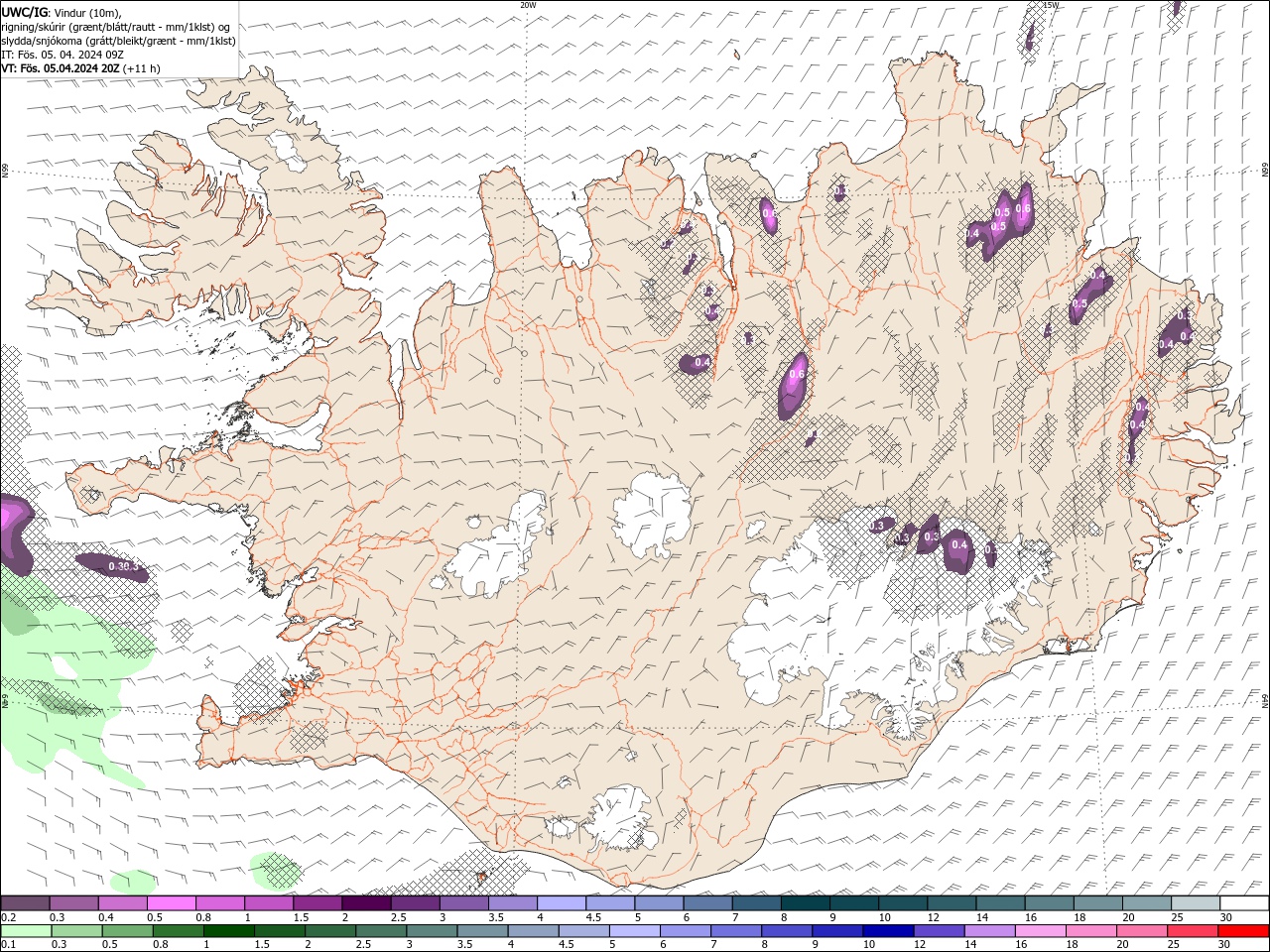
Task: Select the darkest green rain swatch between 1 and 1.5
Action: coord(228,931)
